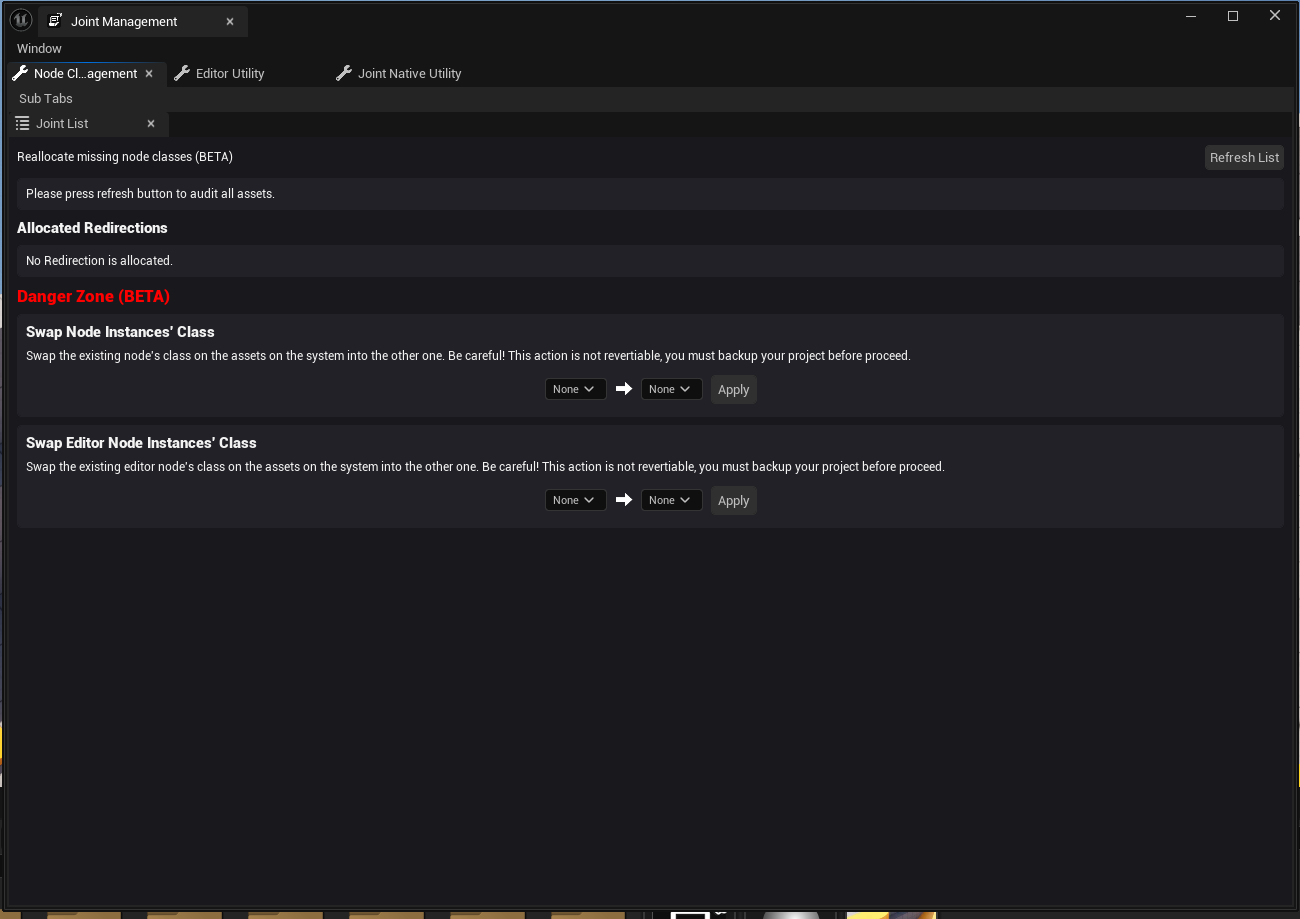Expand target dropdown under Swap Editor Node Instances' Class
The height and width of the screenshot is (919, 1300).
tap(671, 500)
